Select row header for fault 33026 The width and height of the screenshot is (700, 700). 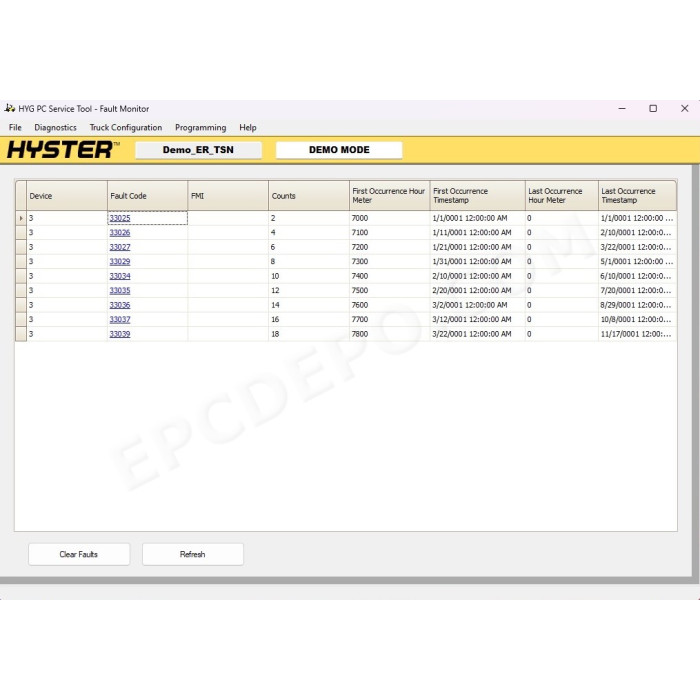click(21, 233)
